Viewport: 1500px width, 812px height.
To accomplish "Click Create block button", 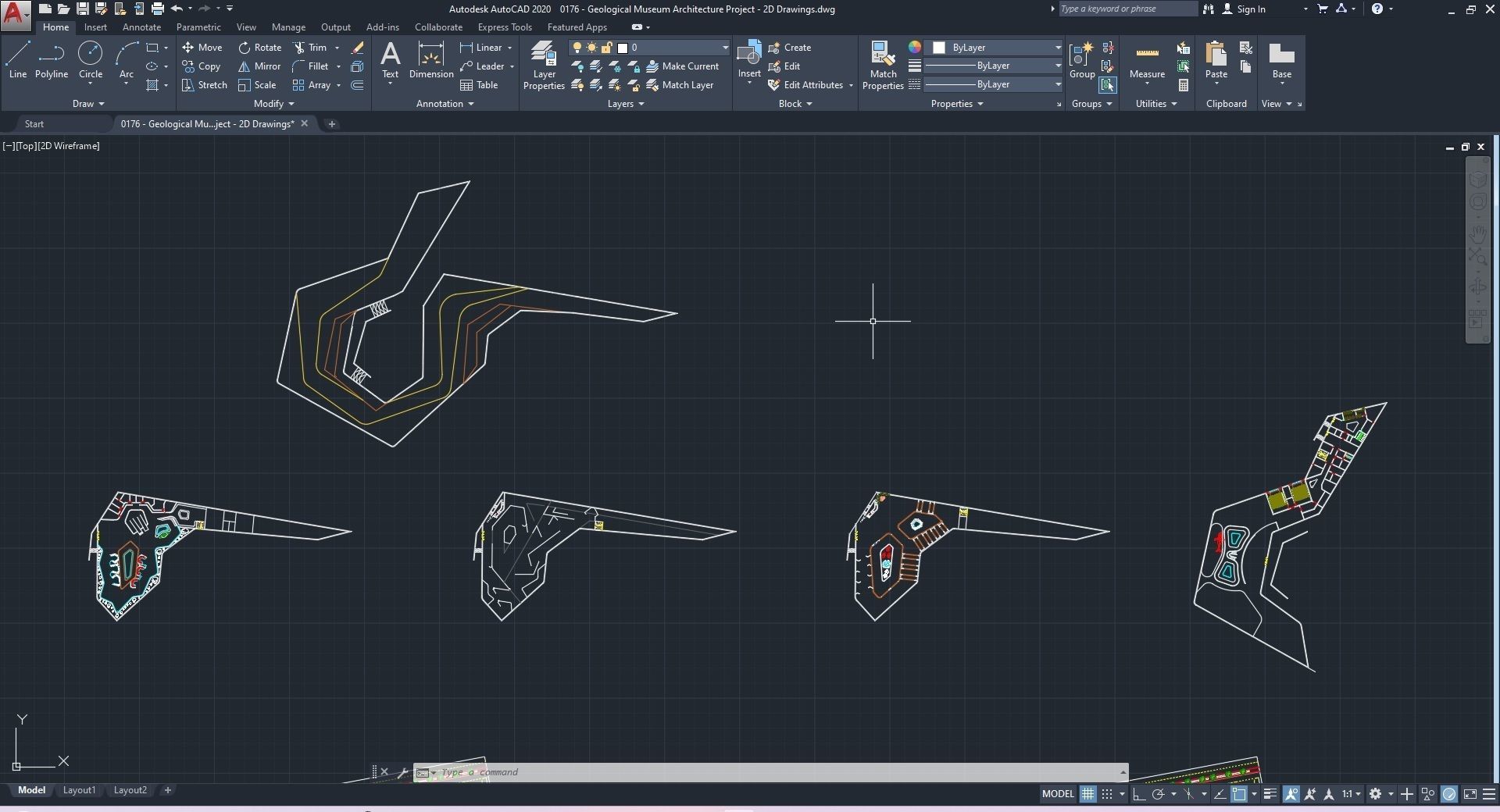I will [x=790, y=48].
